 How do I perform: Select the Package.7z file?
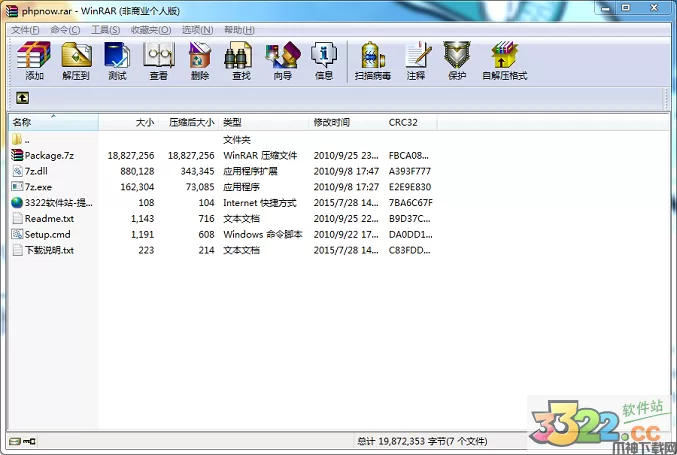[49, 155]
